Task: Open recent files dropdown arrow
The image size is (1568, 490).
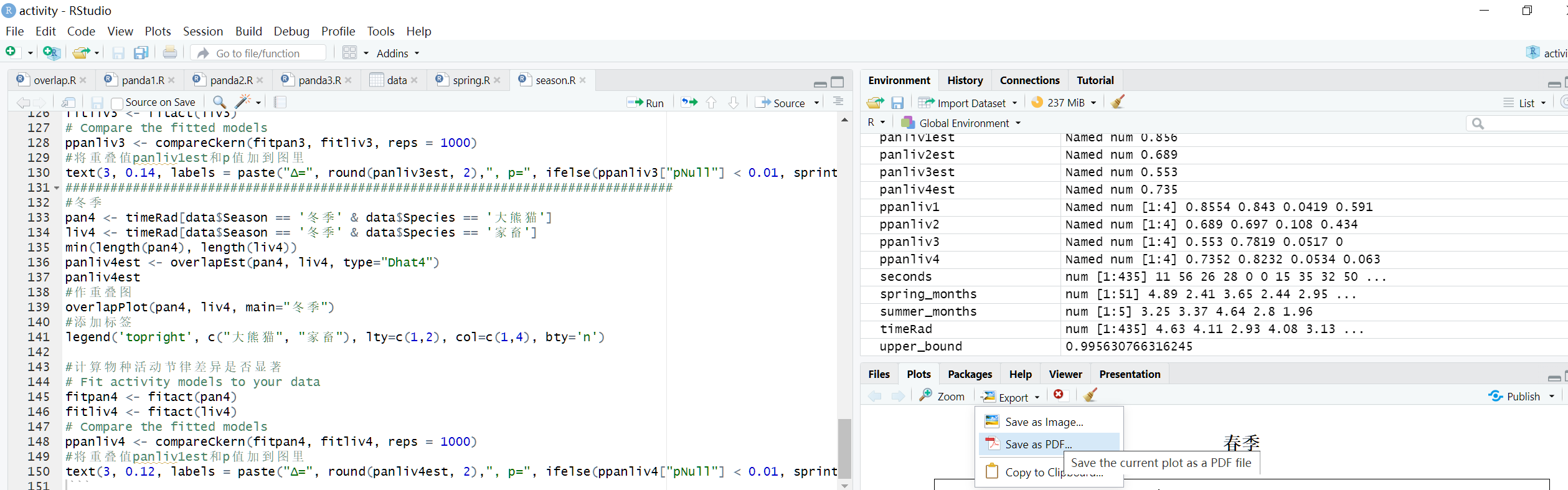Action: (x=97, y=54)
